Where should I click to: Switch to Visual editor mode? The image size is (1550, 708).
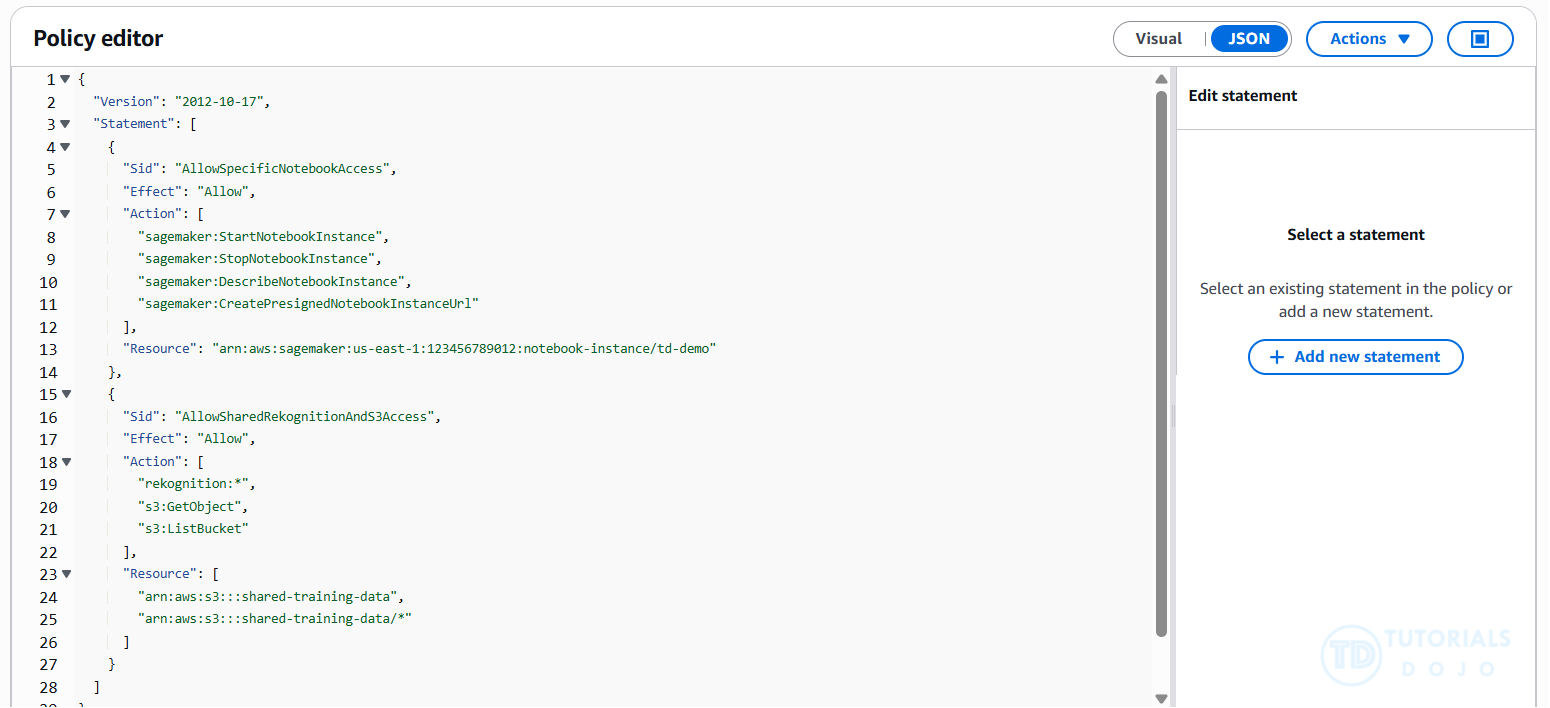click(x=1158, y=39)
